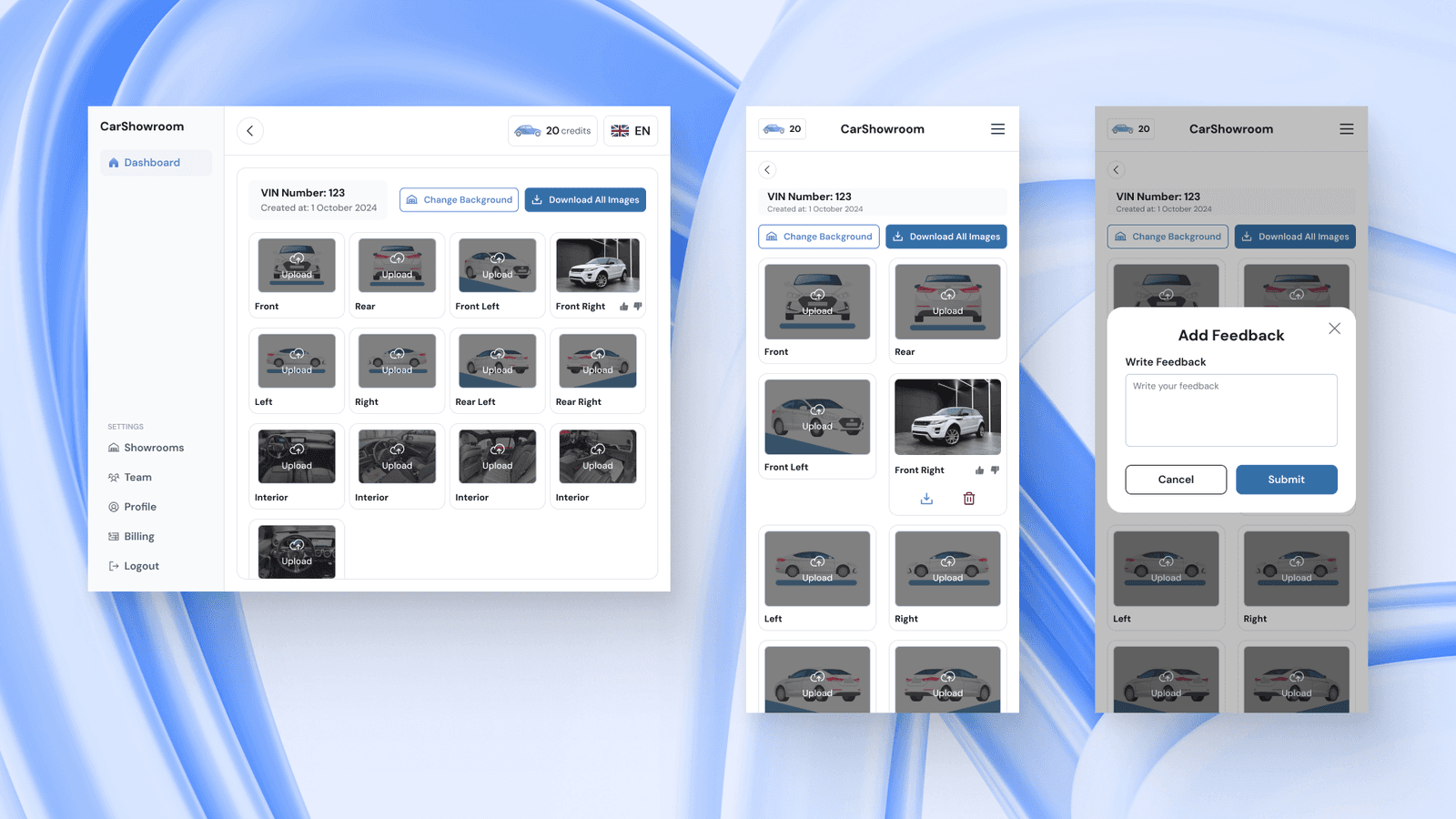Click Change Background in middle mobile screen

[x=819, y=237]
